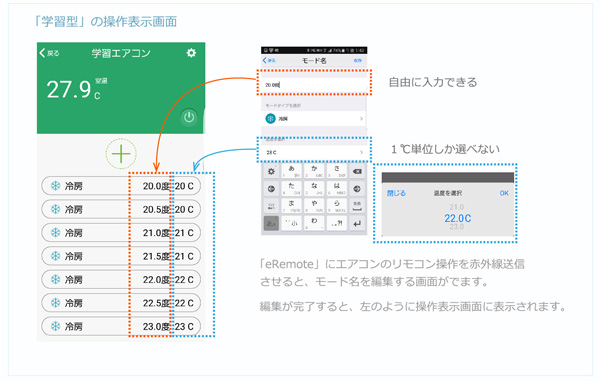
Task: Tap the blue snowflake cooling icon
Action: pyautogui.click(x=270, y=119)
